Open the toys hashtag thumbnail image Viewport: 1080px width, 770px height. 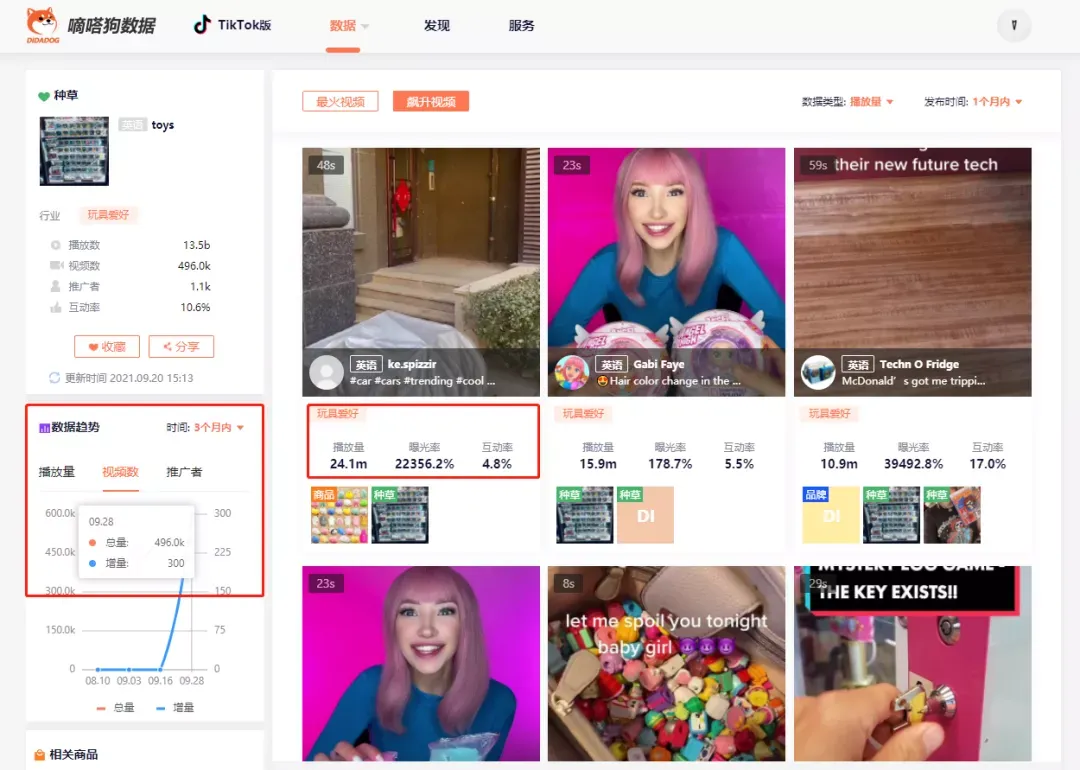[x=74, y=151]
